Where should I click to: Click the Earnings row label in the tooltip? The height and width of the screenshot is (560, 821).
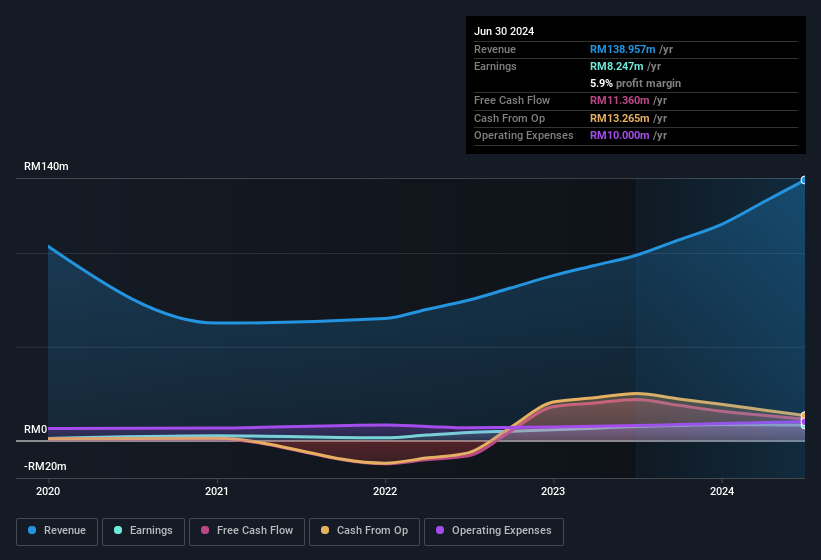click(495, 66)
